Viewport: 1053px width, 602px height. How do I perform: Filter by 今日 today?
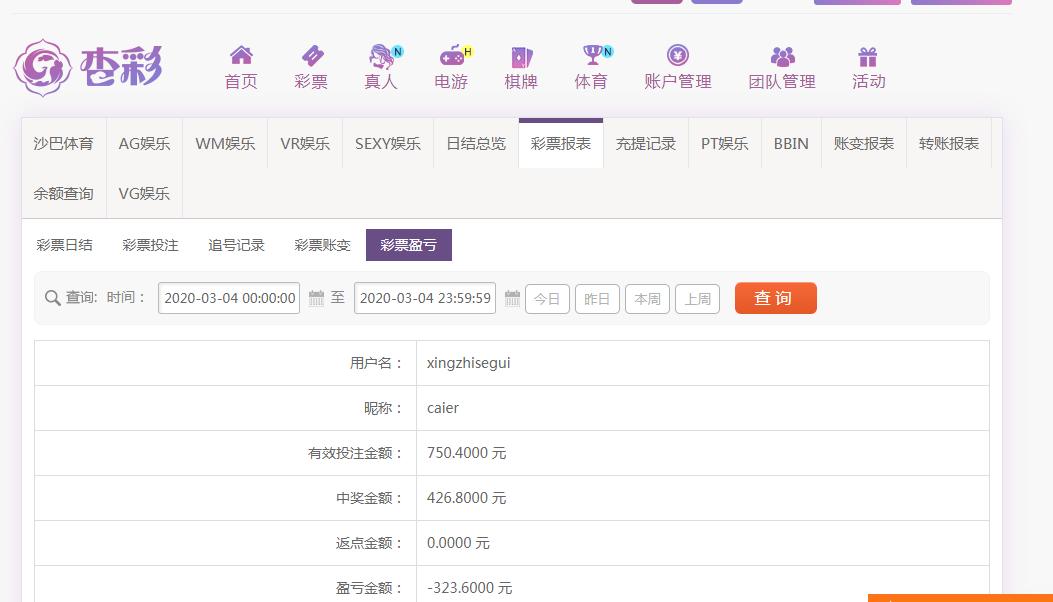(547, 299)
